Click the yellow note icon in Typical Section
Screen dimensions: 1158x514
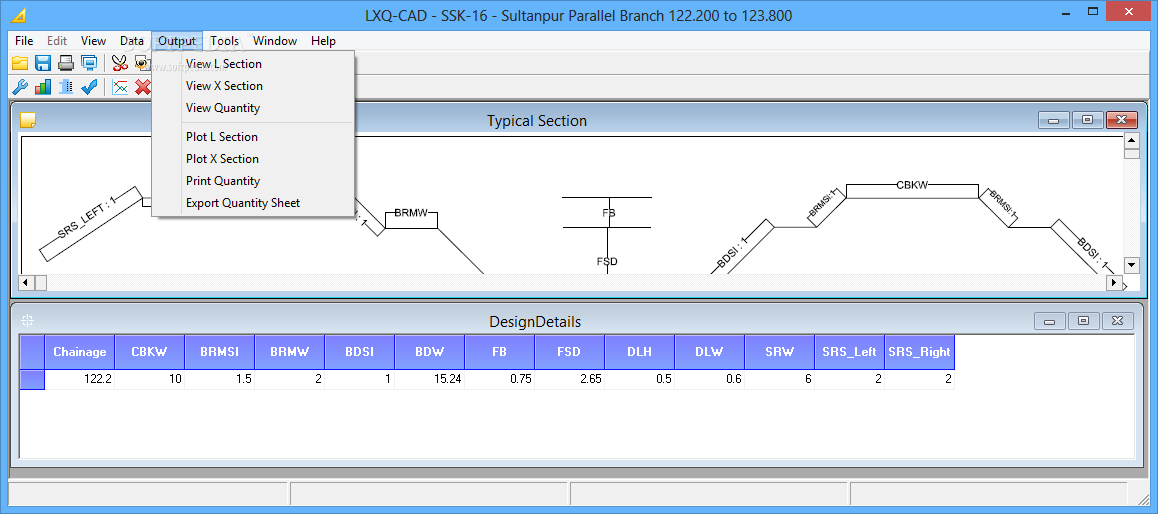click(28, 120)
